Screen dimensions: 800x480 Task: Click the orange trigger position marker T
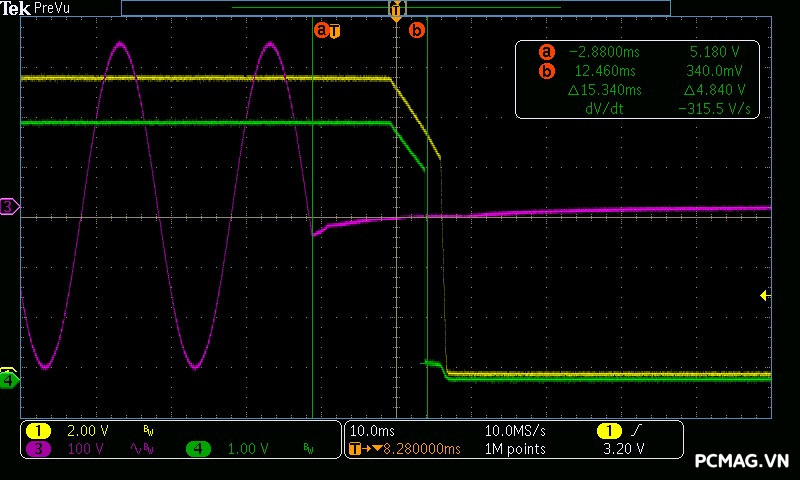(x=396, y=10)
